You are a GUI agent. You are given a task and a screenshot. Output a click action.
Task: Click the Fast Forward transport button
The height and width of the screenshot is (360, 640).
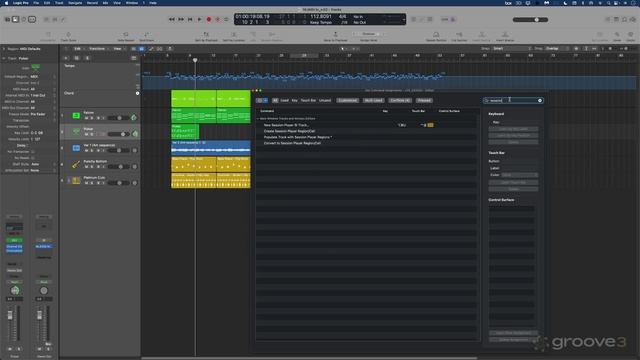pyautogui.click(x=181, y=19)
